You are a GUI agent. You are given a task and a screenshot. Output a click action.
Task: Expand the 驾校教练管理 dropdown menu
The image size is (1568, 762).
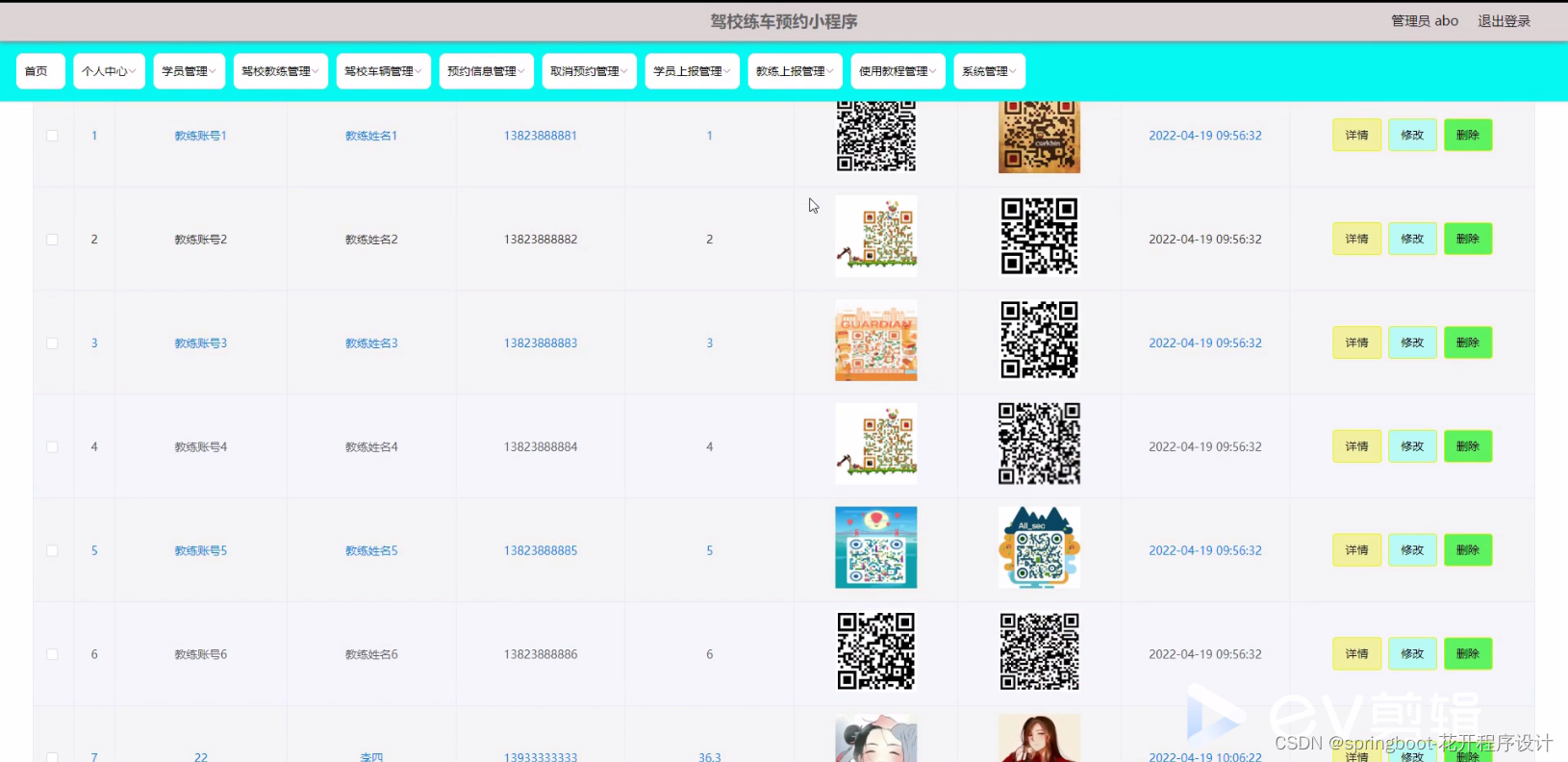(x=280, y=71)
